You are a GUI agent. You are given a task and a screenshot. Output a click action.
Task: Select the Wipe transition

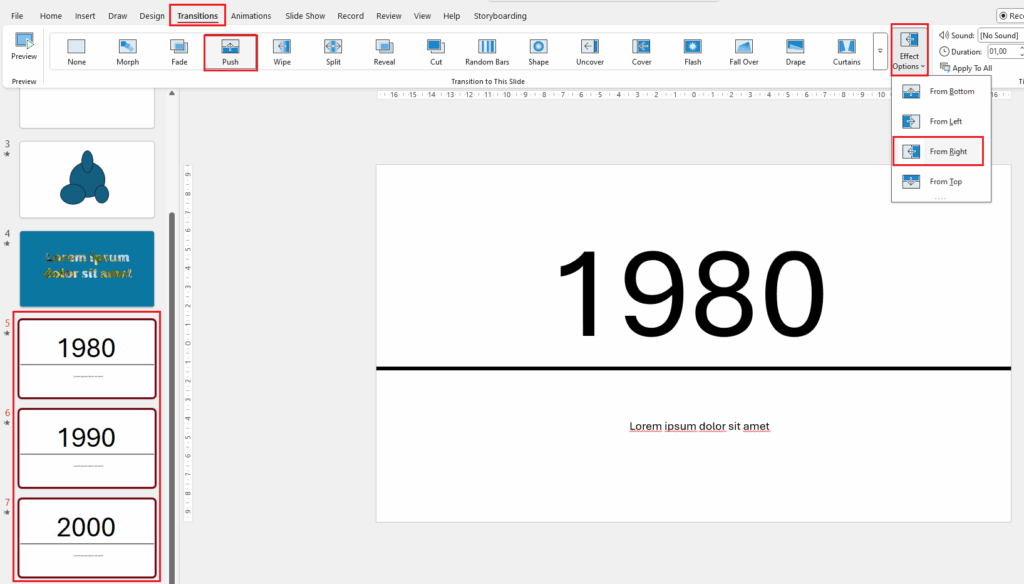(x=282, y=47)
